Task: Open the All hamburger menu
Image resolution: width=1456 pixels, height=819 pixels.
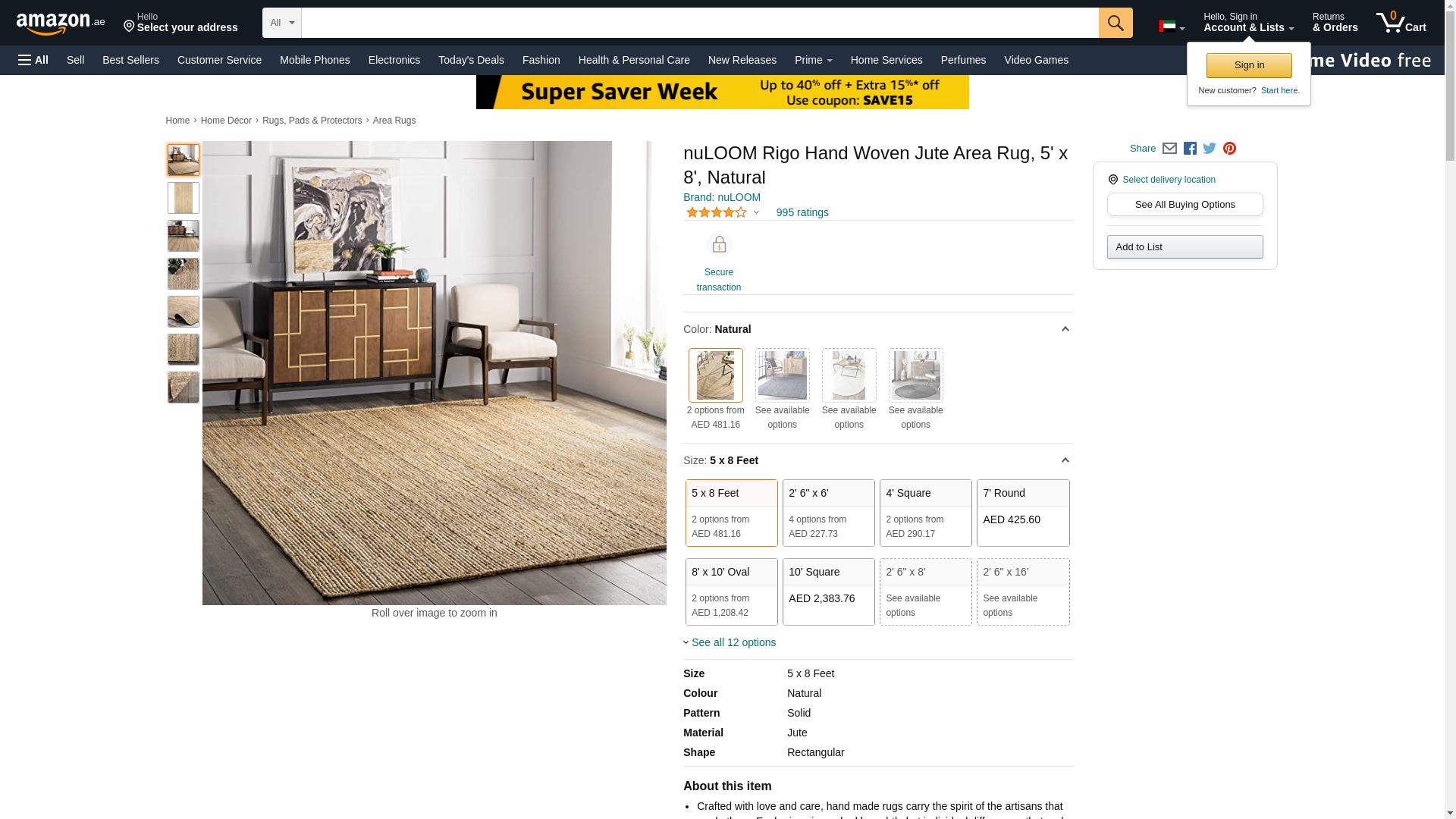Action: pyautogui.click(x=33, y=60)
